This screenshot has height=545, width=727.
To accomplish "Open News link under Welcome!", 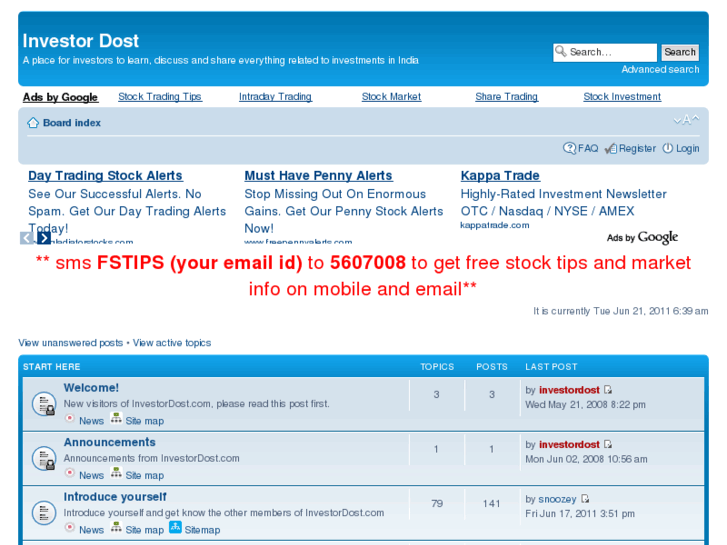I will click(x=91, y=421).
